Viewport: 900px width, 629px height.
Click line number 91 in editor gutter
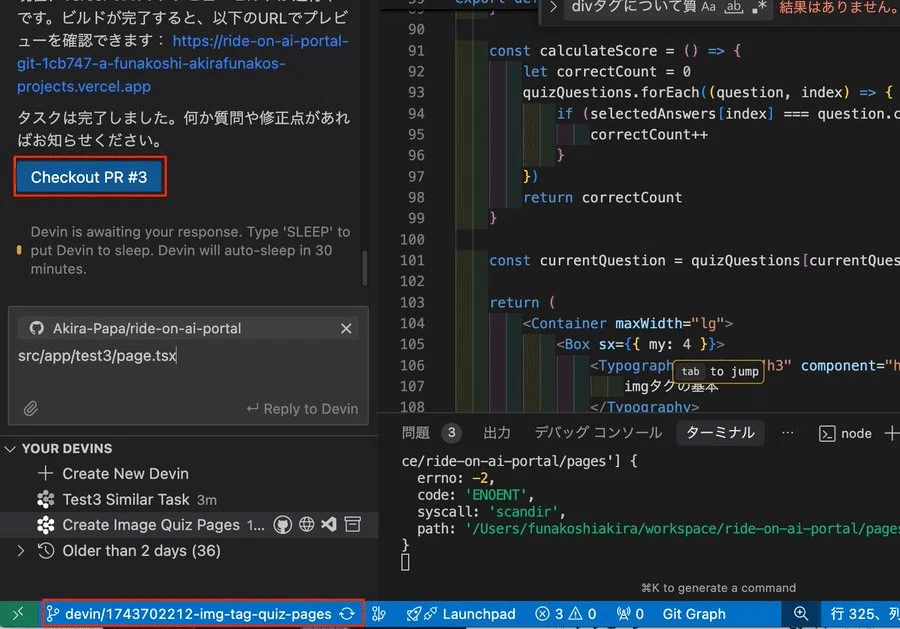(416, 51)
